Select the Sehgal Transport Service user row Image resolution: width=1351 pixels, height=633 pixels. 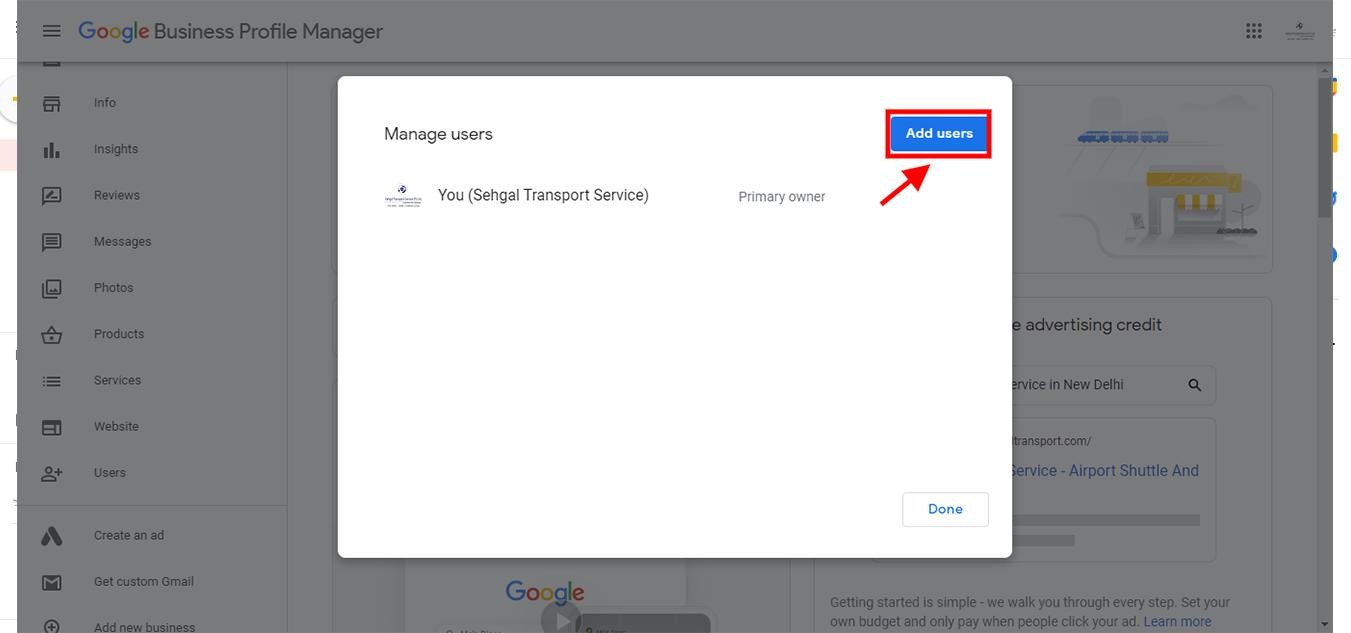(543, 196)
